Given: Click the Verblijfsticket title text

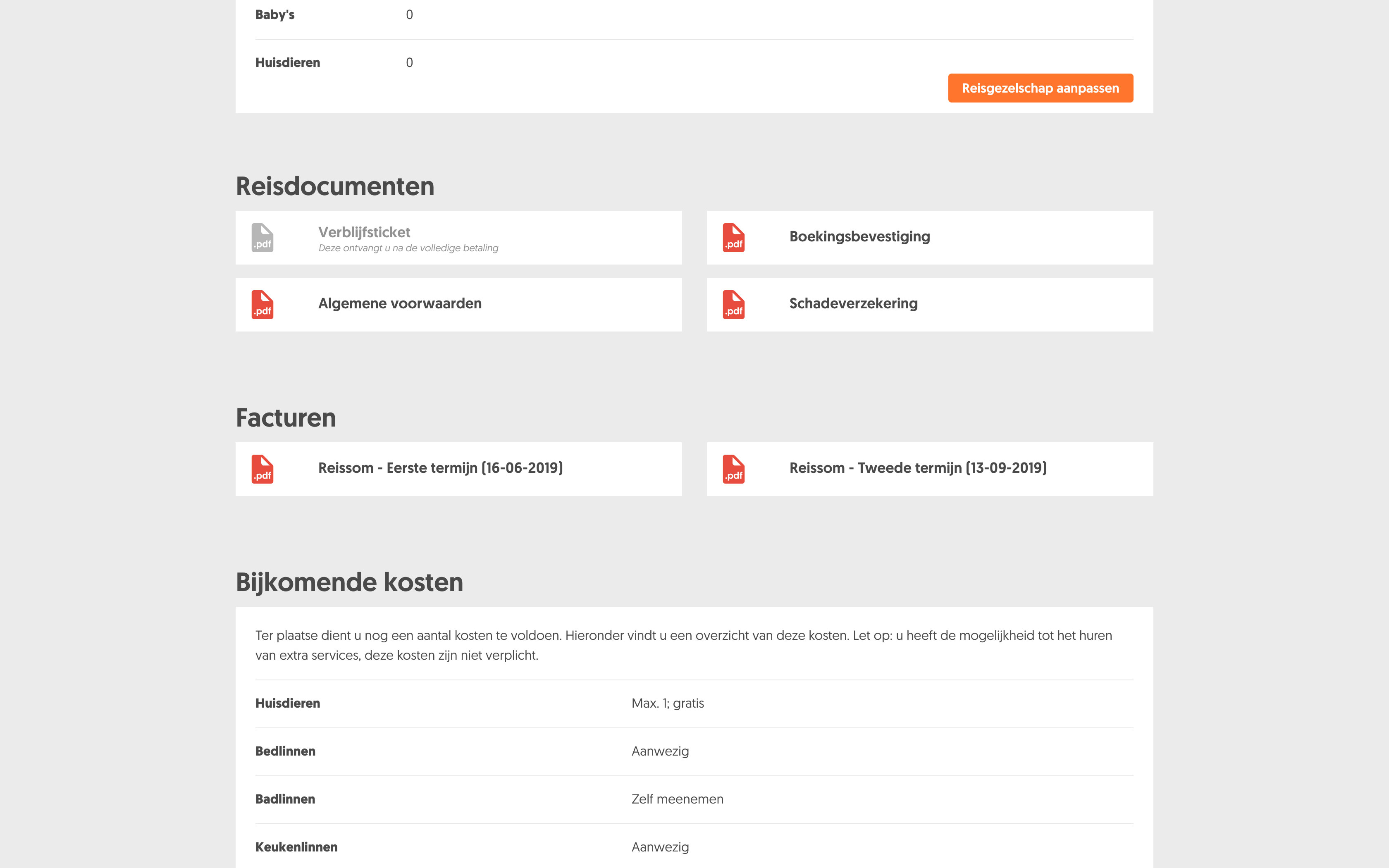Looking at the screenshot, I should coord(364,232).
